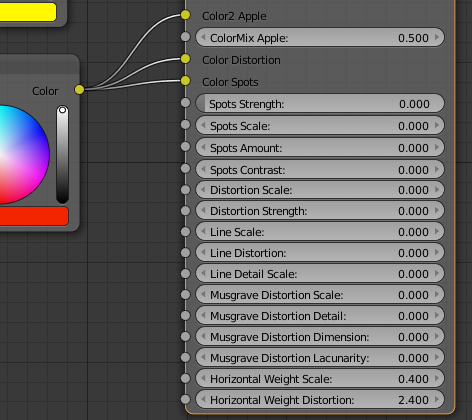This screenshot has width=472, height=420.
Task: Pick a hue on the color wheel
Action: point(23,154)
